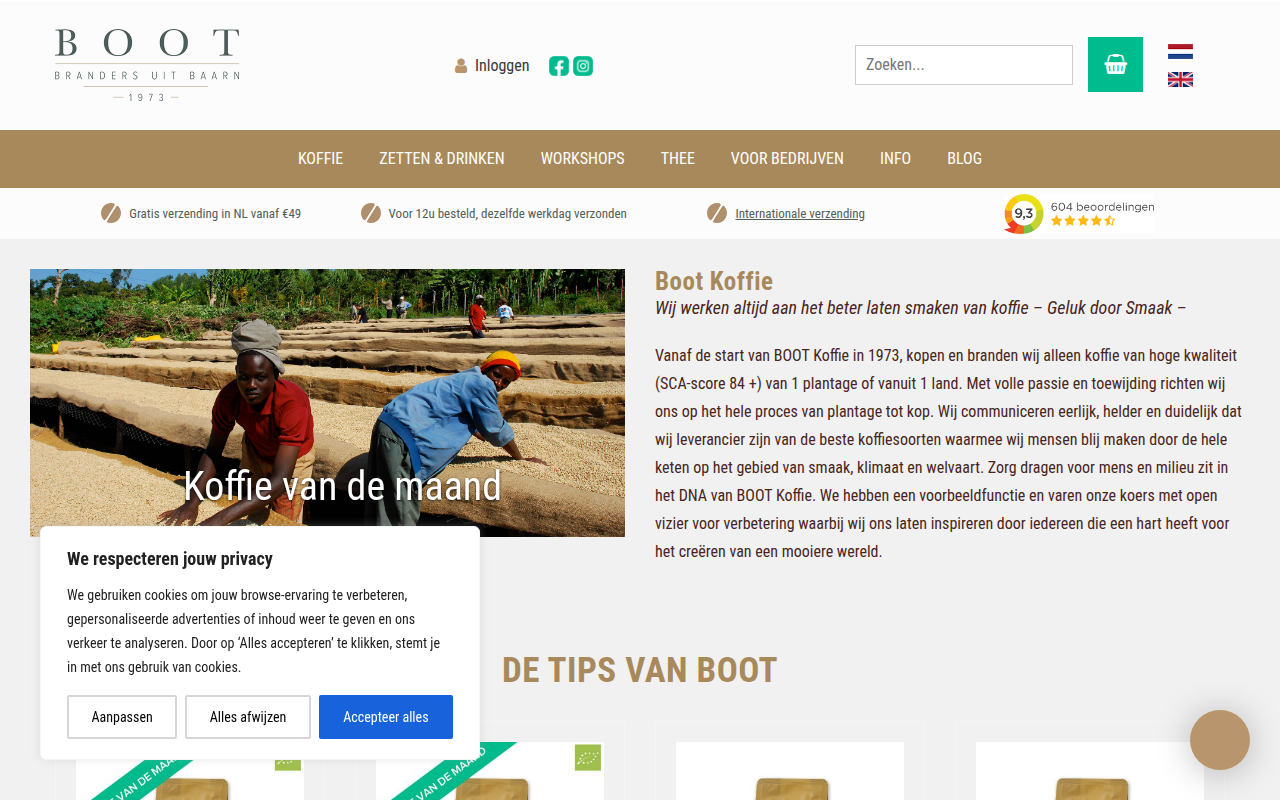This screenshot has width=1280, height=800.
Task: Click the round chat bubble button
Action: click(x=1219, y=740)
